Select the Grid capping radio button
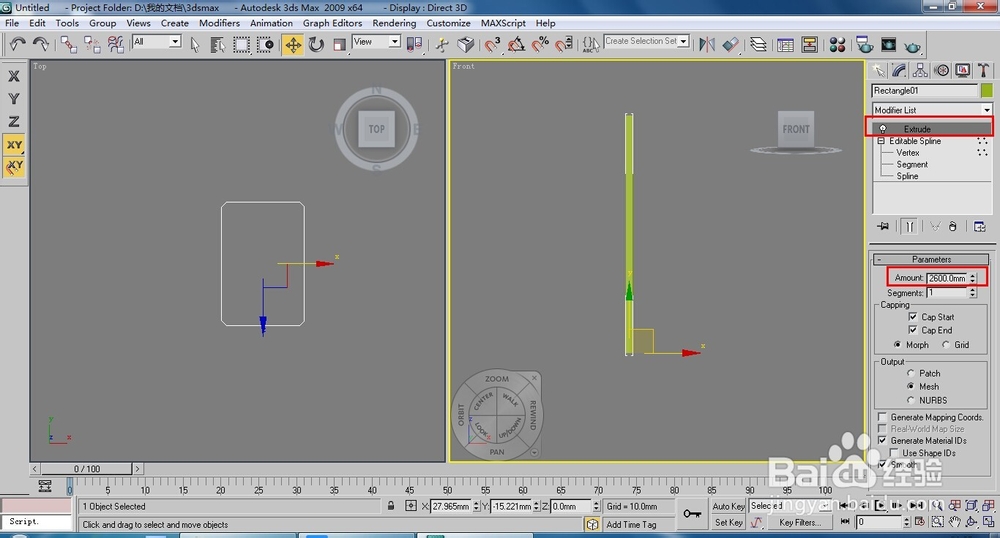 click(x=946, y=344)
